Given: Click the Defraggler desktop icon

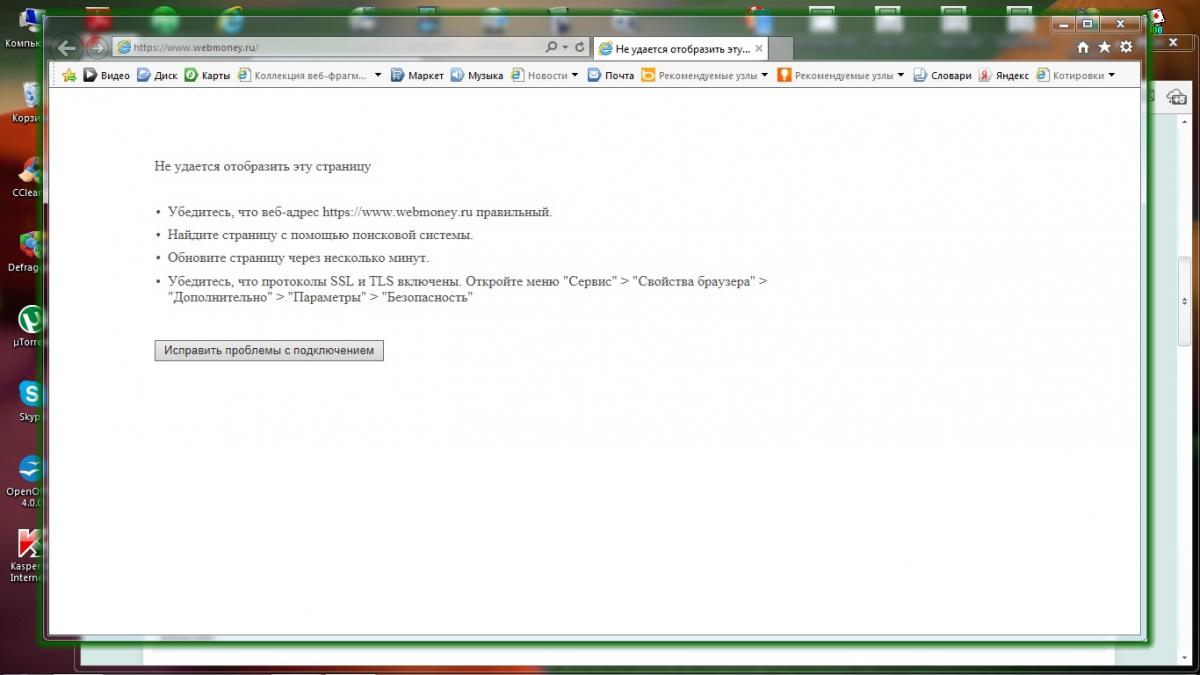Looking at the screenshot, I should coord(28,253).
